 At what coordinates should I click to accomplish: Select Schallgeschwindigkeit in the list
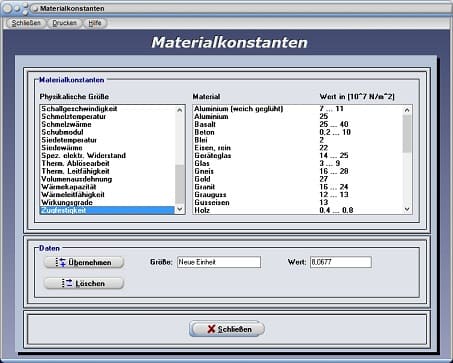point(107,109)
